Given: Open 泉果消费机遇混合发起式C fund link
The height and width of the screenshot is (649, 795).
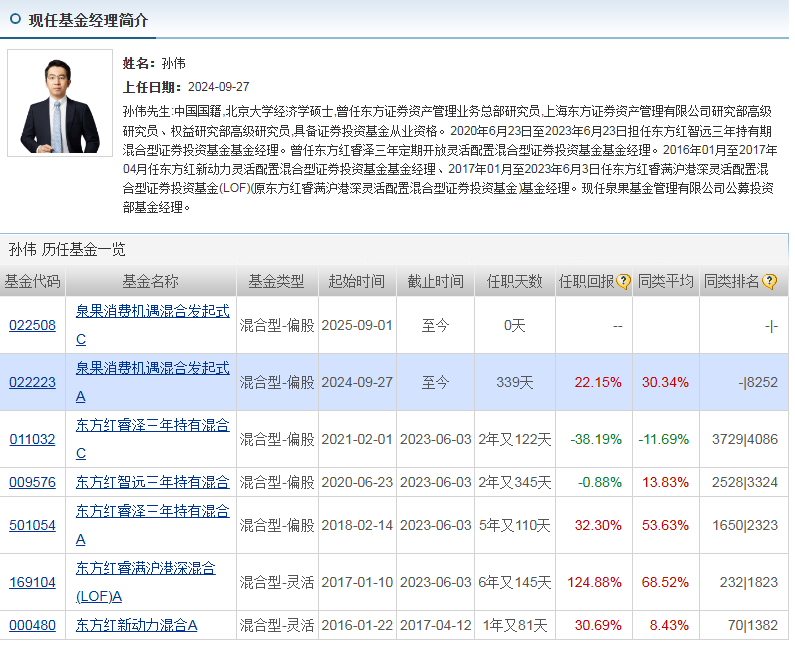Looking at the screenshot, I should pos(152,325).
